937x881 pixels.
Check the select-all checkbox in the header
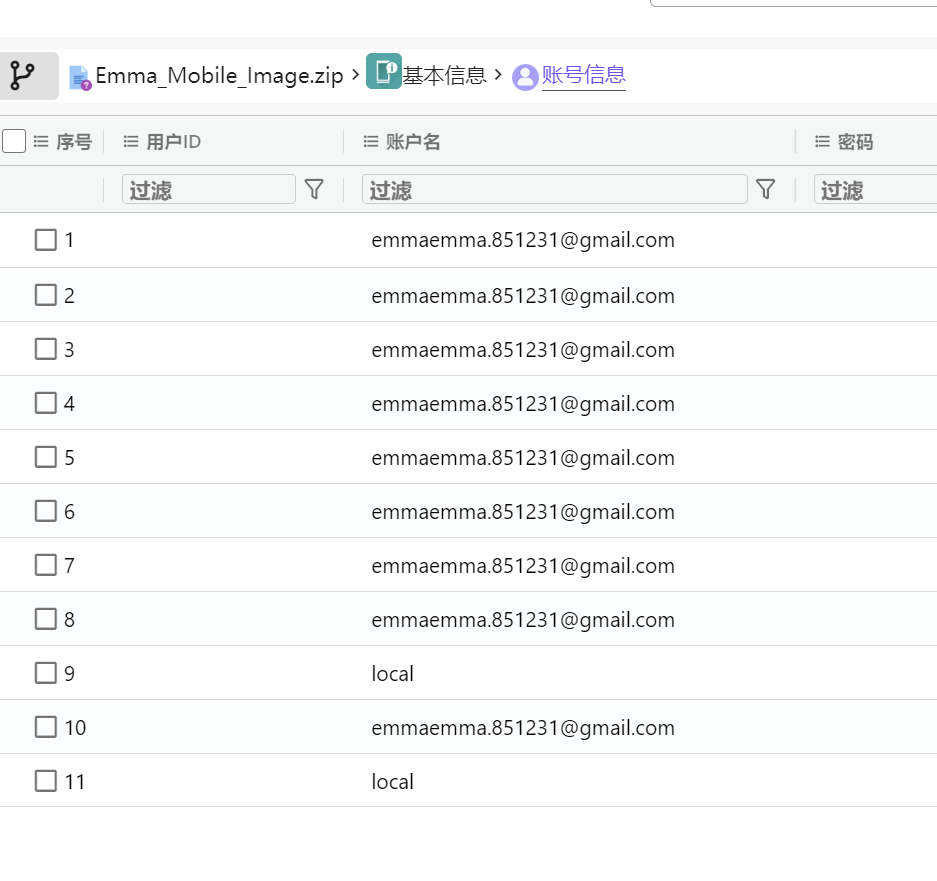(x=14, y=141)
